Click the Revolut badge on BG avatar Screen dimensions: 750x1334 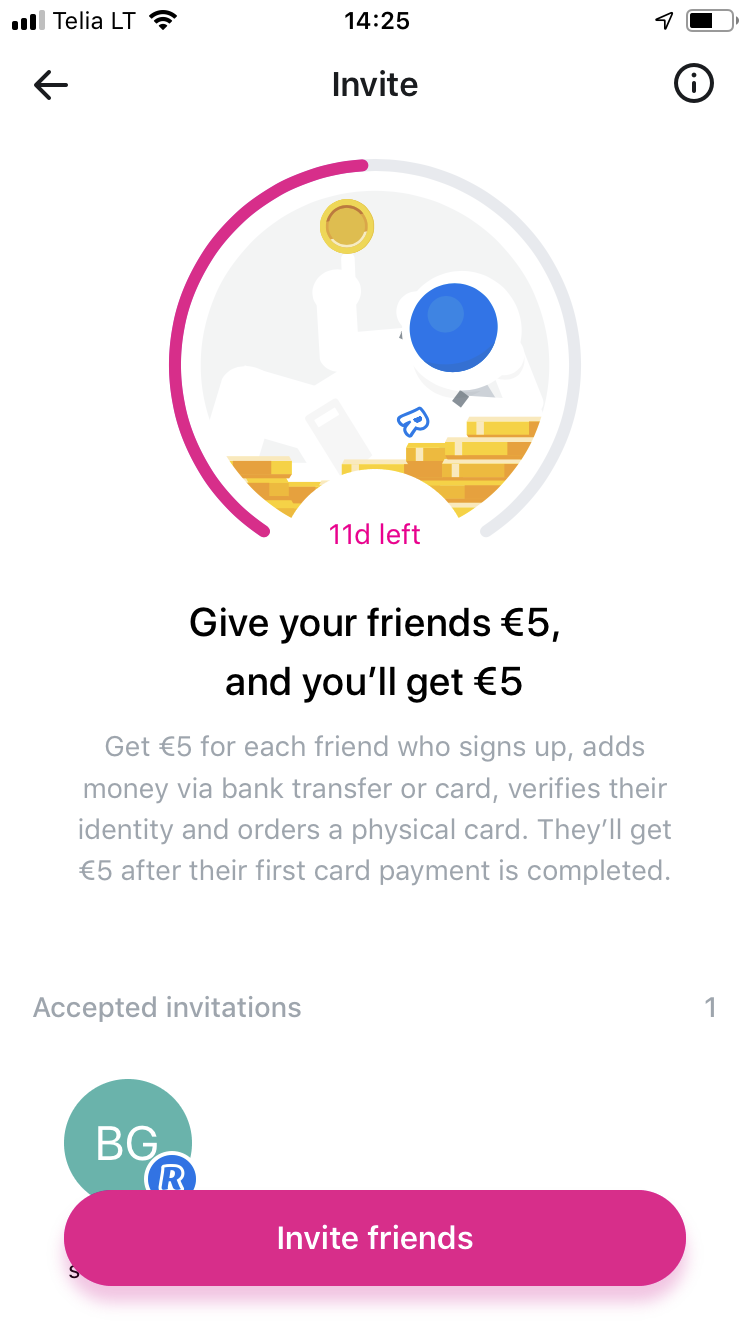[x=171, y=1178]
